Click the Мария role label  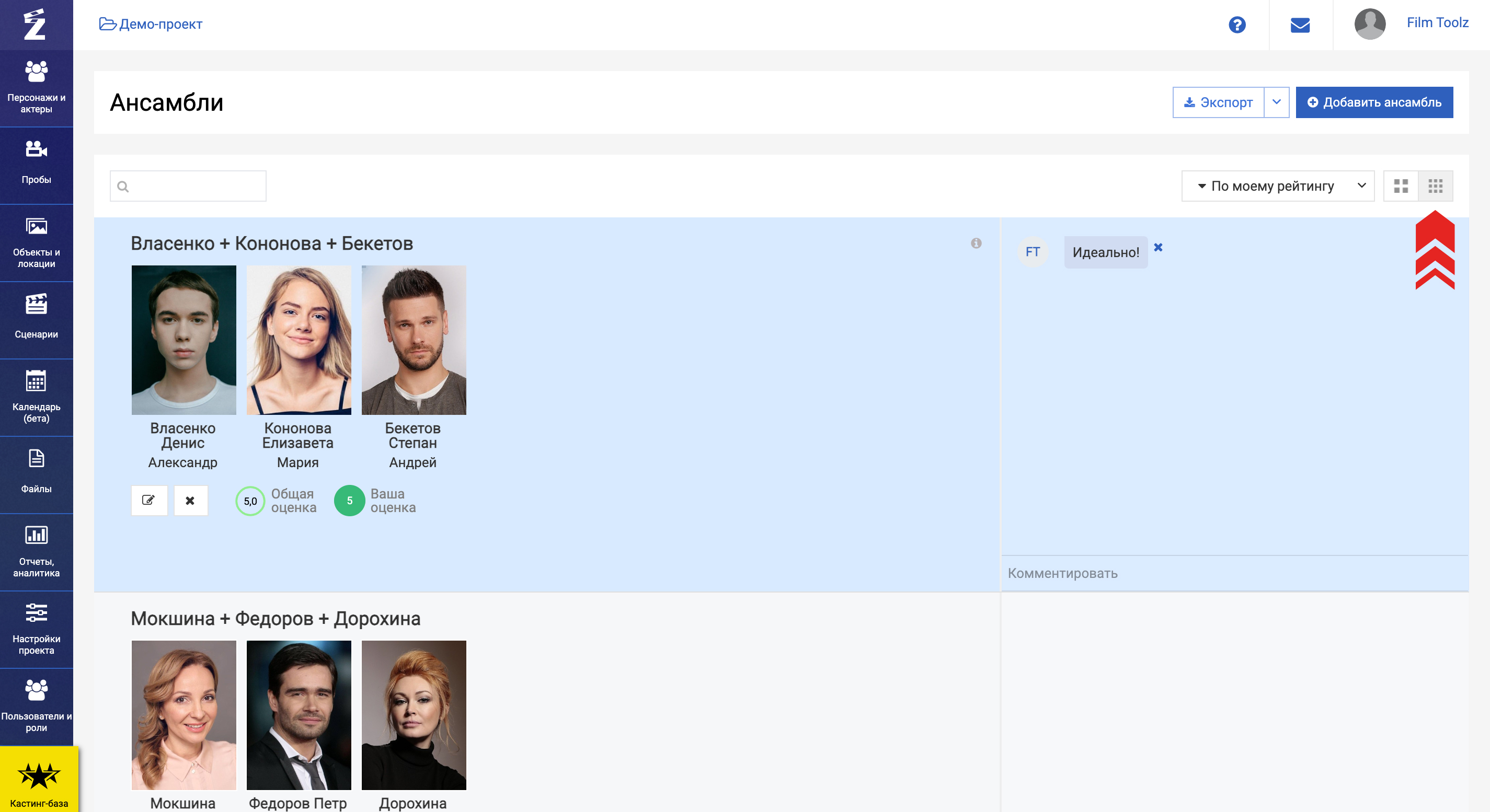coord(297,462)
